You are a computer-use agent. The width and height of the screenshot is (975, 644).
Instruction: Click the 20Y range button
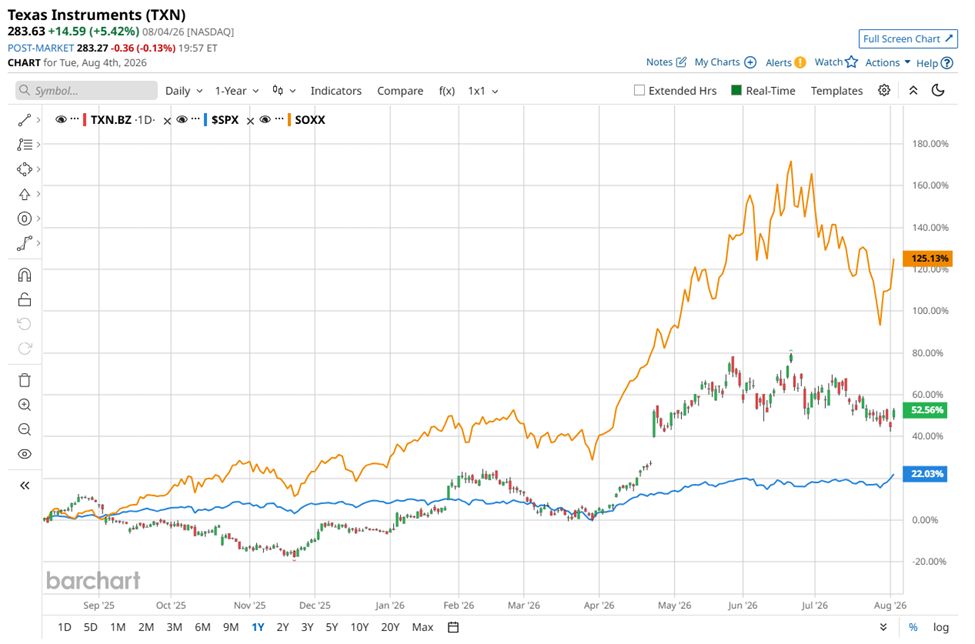(x=390, y=627)
